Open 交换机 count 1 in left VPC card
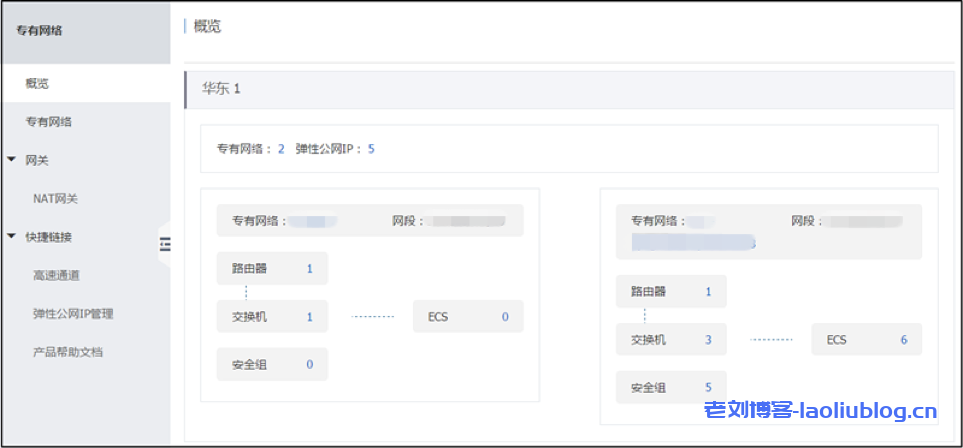The height and width of the screenshot is (448, 963). 310,317
